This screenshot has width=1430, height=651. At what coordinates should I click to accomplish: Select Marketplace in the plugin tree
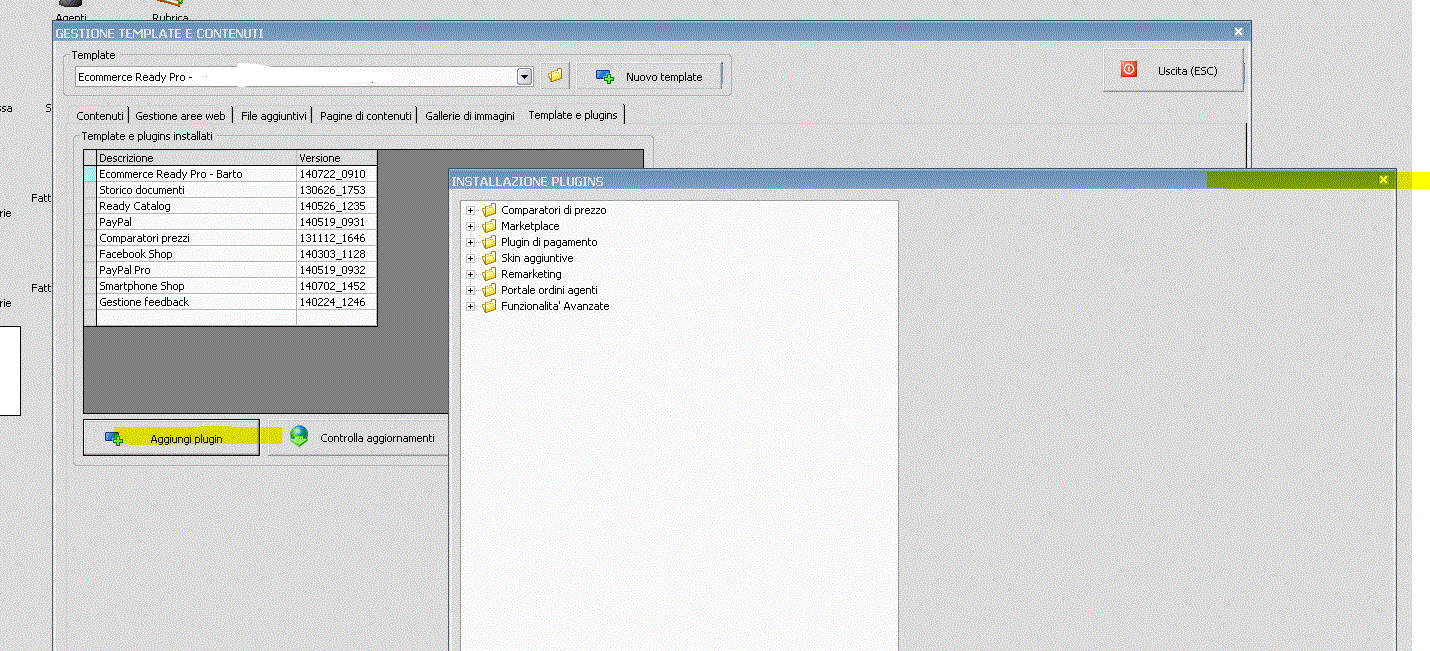(530, 226)
